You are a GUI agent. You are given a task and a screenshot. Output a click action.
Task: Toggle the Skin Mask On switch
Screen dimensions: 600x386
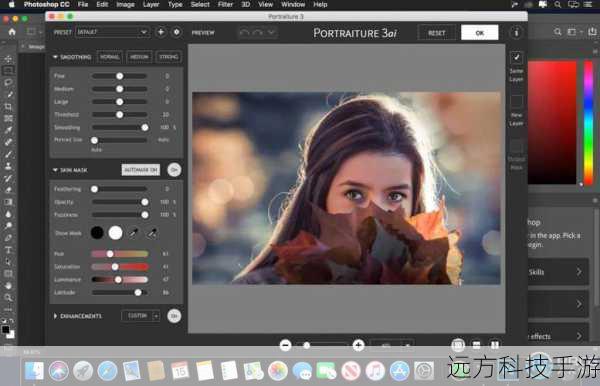(174, 170)
